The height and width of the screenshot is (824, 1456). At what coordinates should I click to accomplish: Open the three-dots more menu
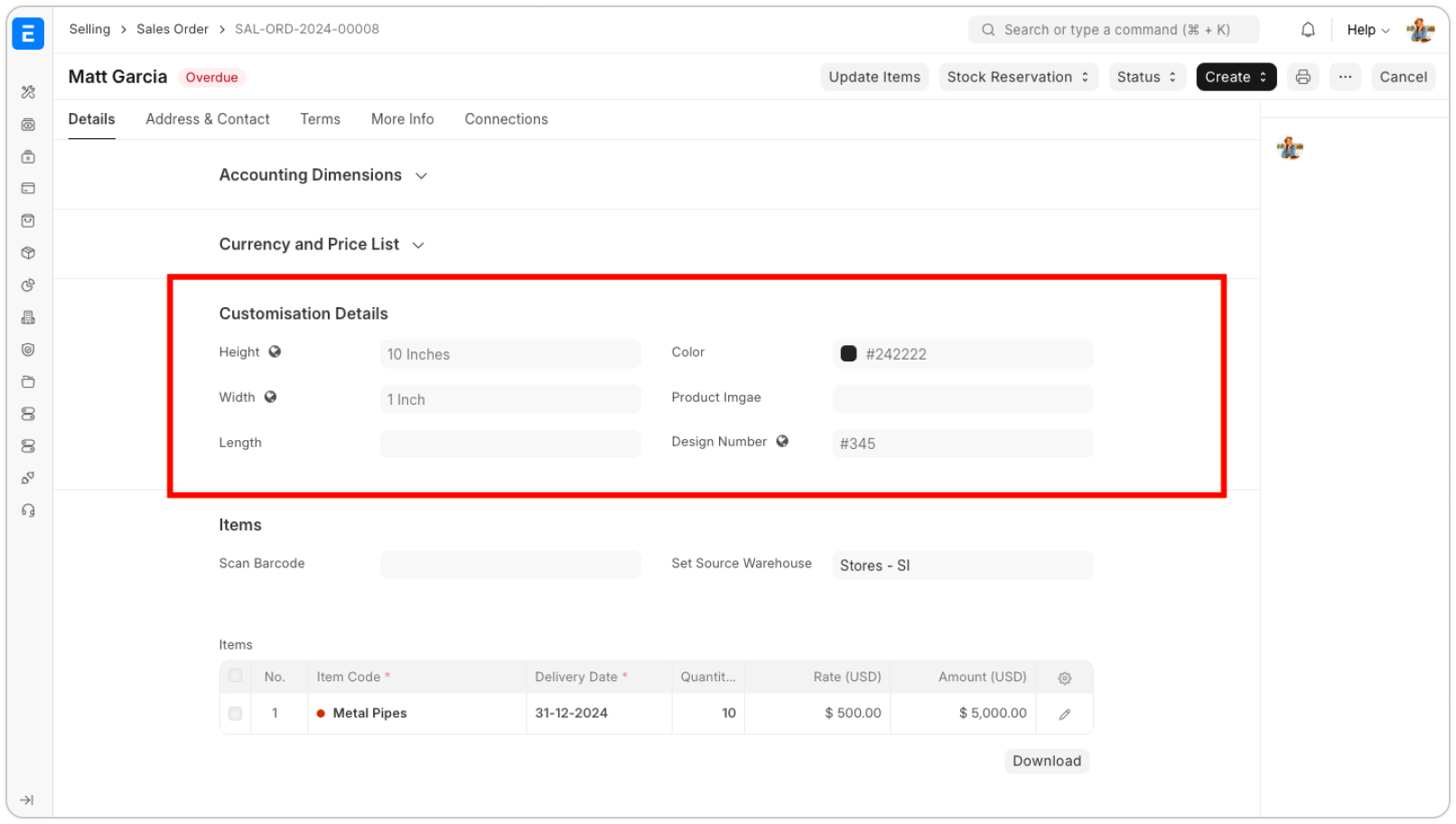coord(1345,77)
